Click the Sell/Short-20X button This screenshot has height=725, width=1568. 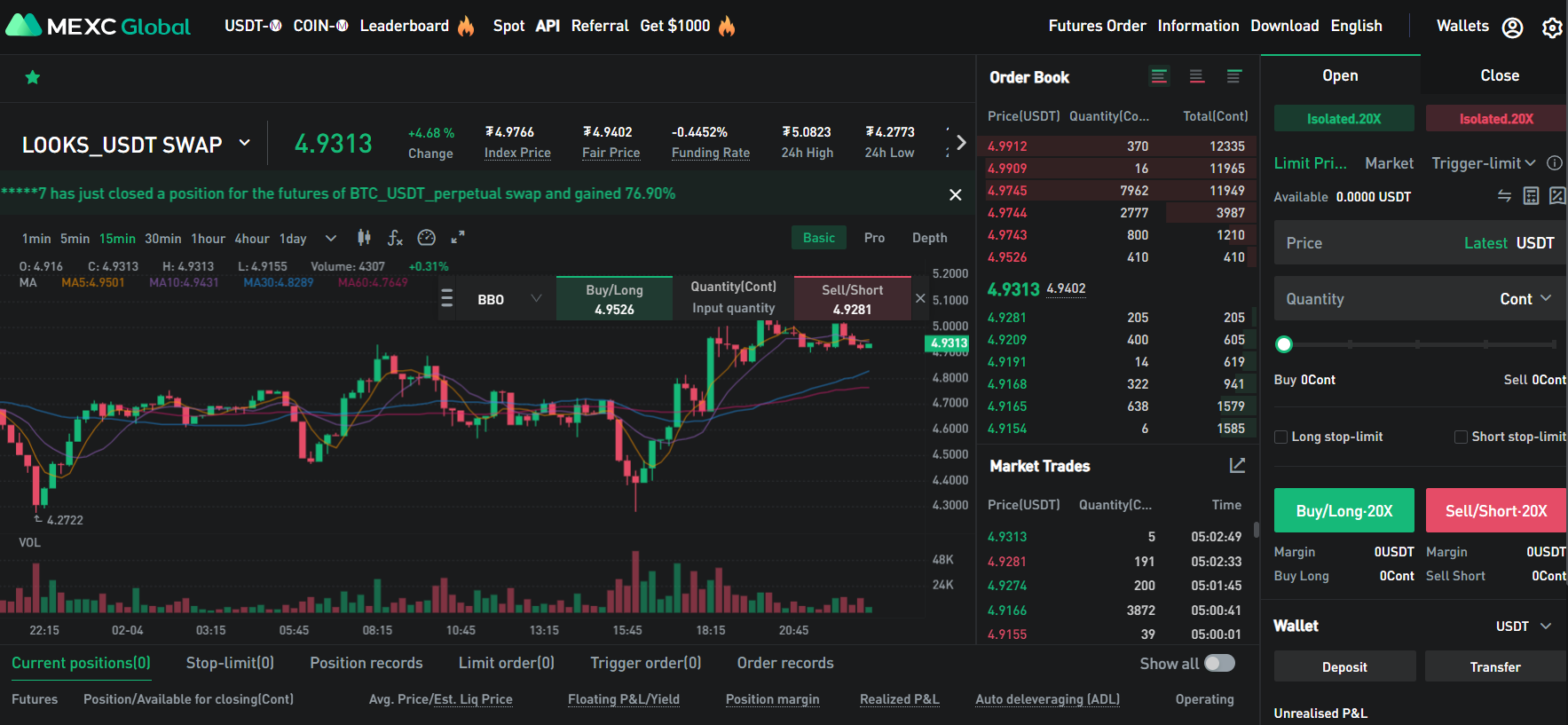click(x=1496, y=510)
